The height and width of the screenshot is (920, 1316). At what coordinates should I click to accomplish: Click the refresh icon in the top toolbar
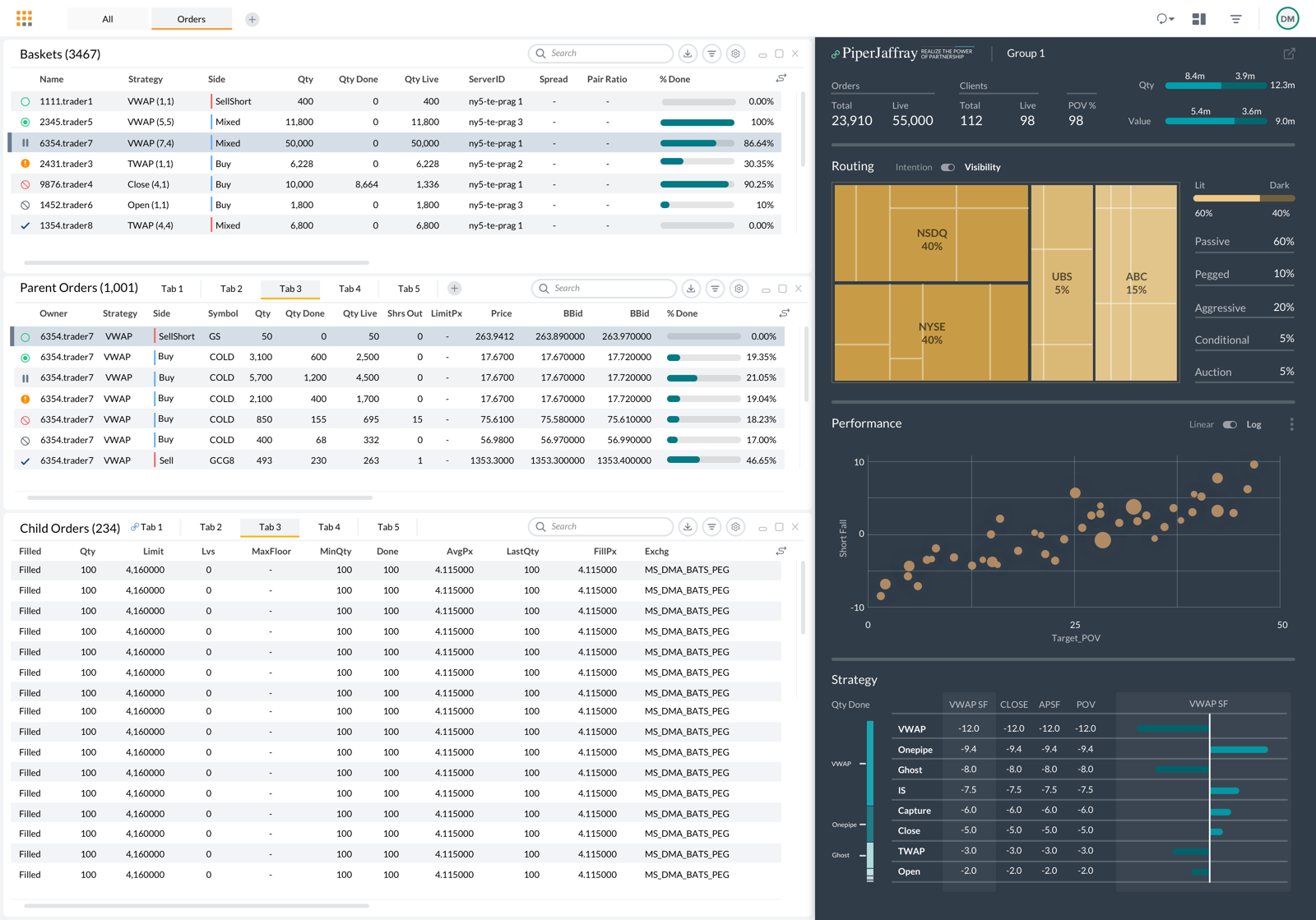[x=1161, y=18]
